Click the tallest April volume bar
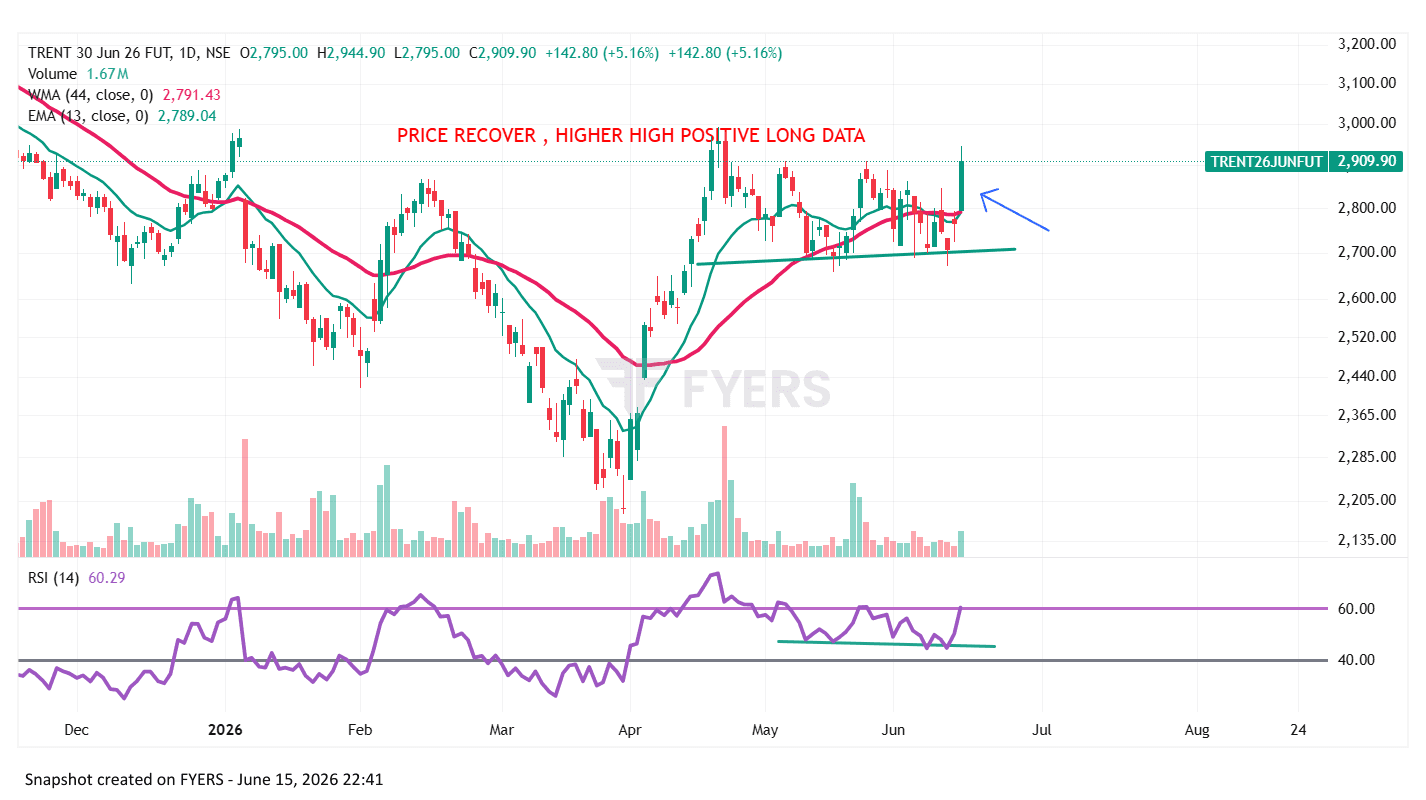 pos(724,491)
